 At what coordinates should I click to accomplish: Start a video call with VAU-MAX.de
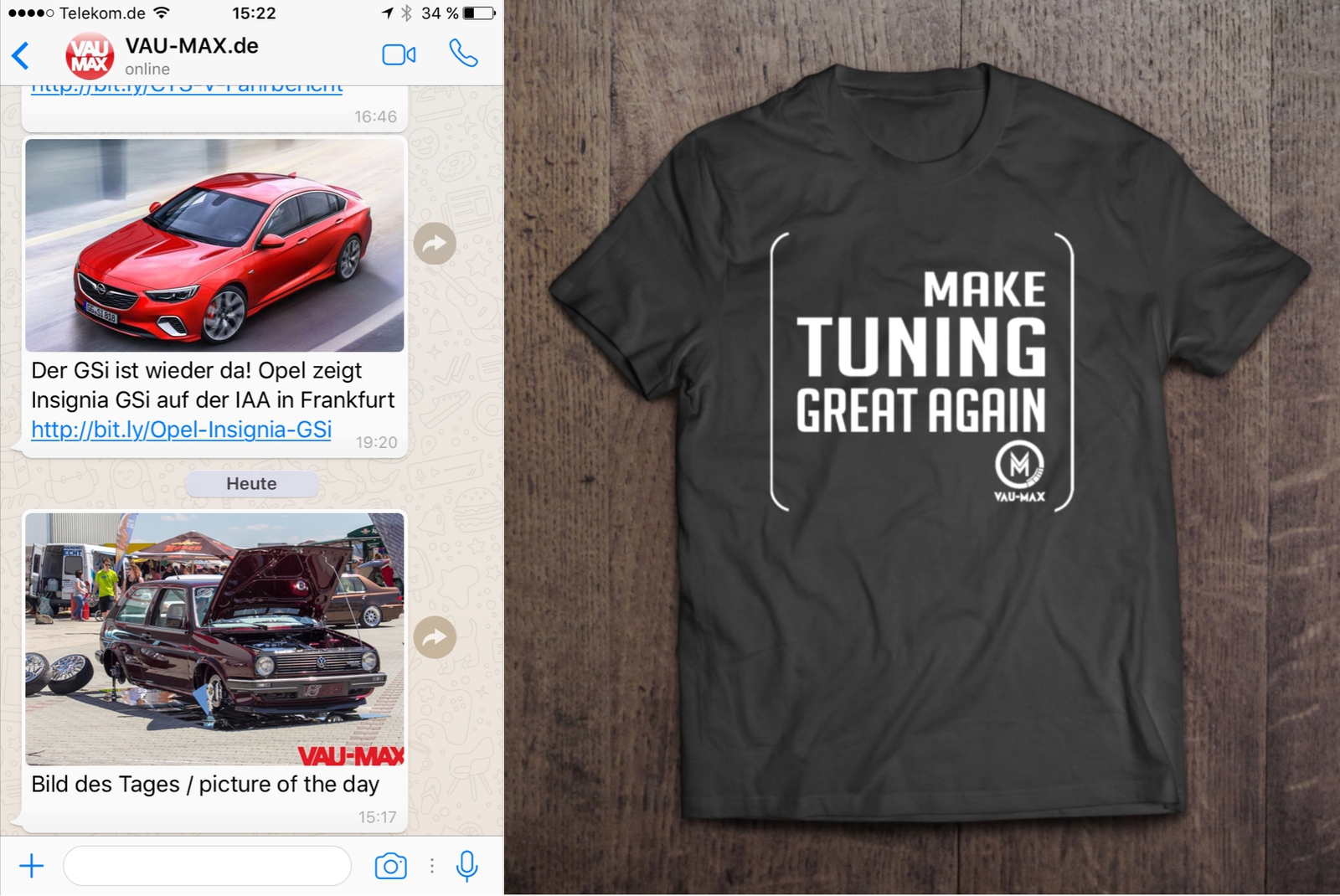(399, 55)
